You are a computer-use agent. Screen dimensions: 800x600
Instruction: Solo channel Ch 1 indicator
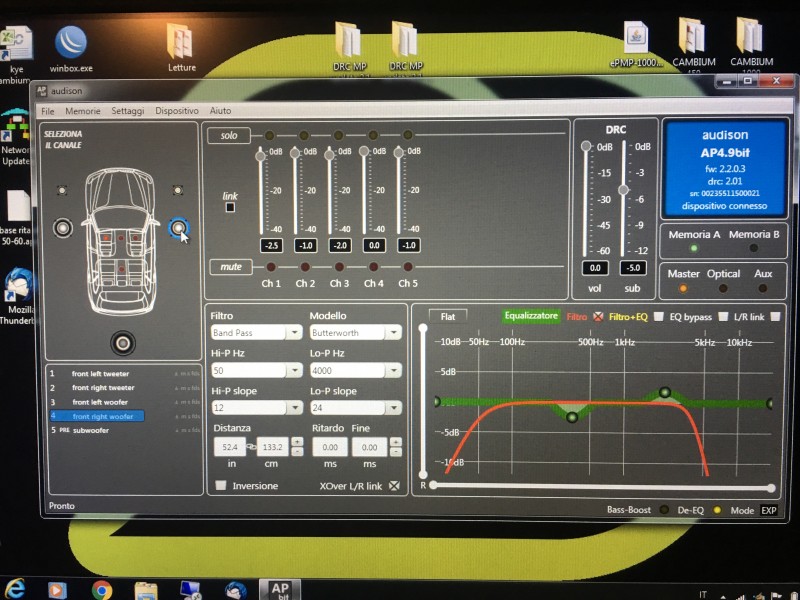tap(269, 135)
